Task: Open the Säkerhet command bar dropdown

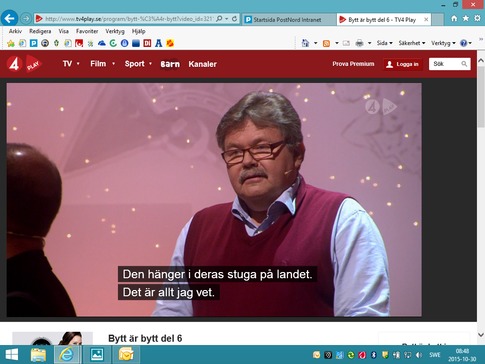Action: click(x=412, y=43)
